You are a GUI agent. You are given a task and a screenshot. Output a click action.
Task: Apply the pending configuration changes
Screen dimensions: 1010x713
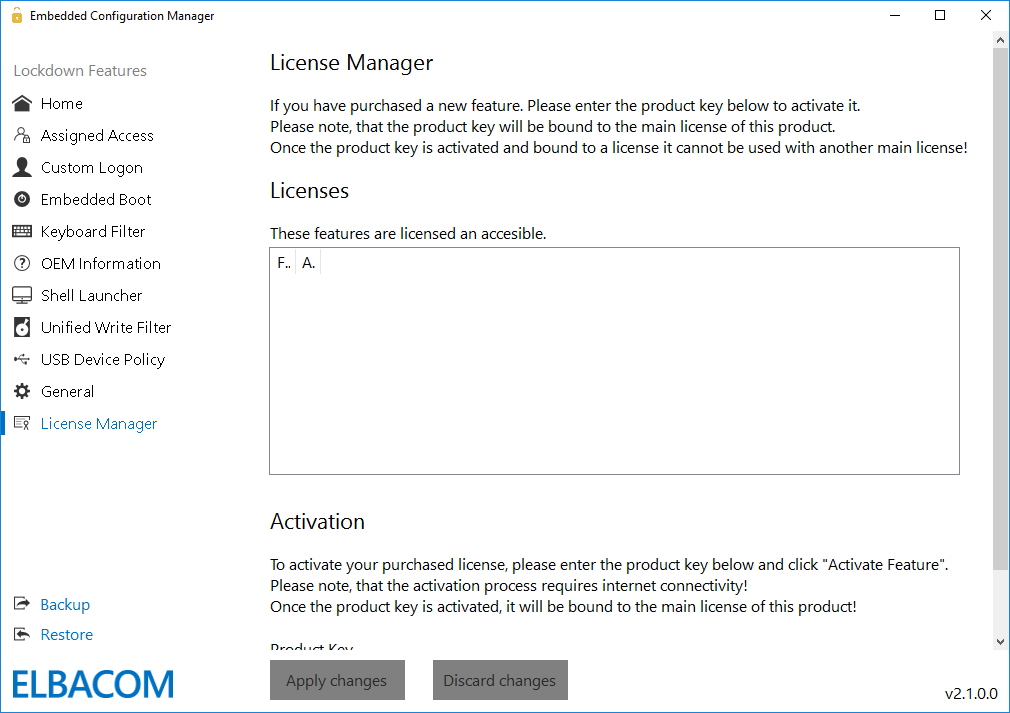(x=337, y=680)
